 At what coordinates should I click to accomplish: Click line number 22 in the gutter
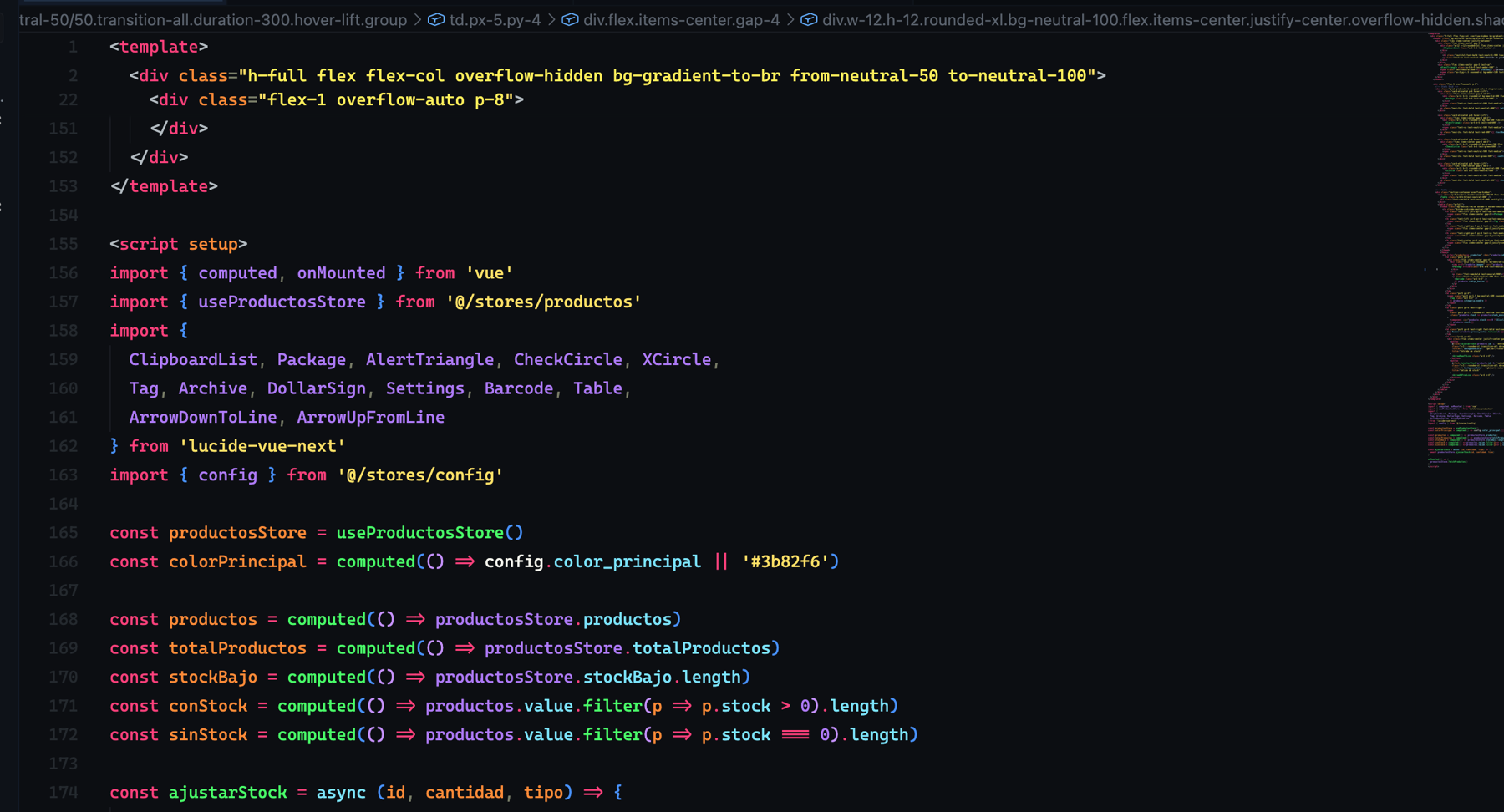[x=69, y=100]
